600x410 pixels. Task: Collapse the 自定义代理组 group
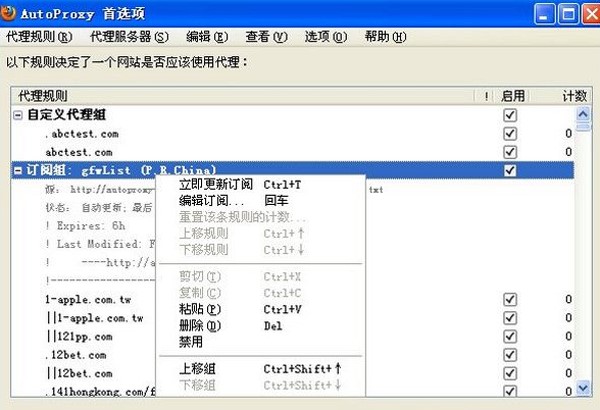point(18,115)
